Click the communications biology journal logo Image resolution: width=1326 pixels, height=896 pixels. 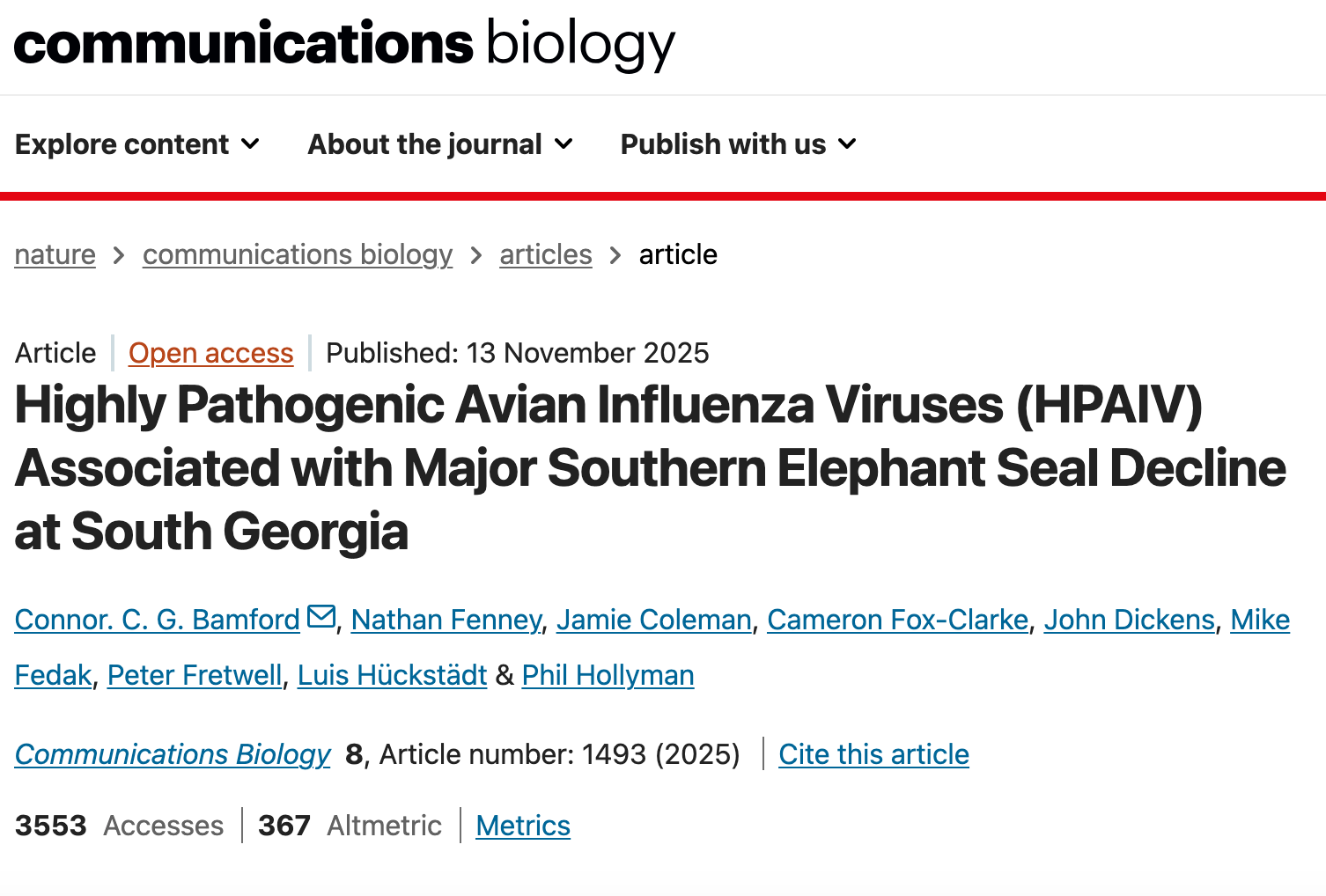(x=343, y=44)
